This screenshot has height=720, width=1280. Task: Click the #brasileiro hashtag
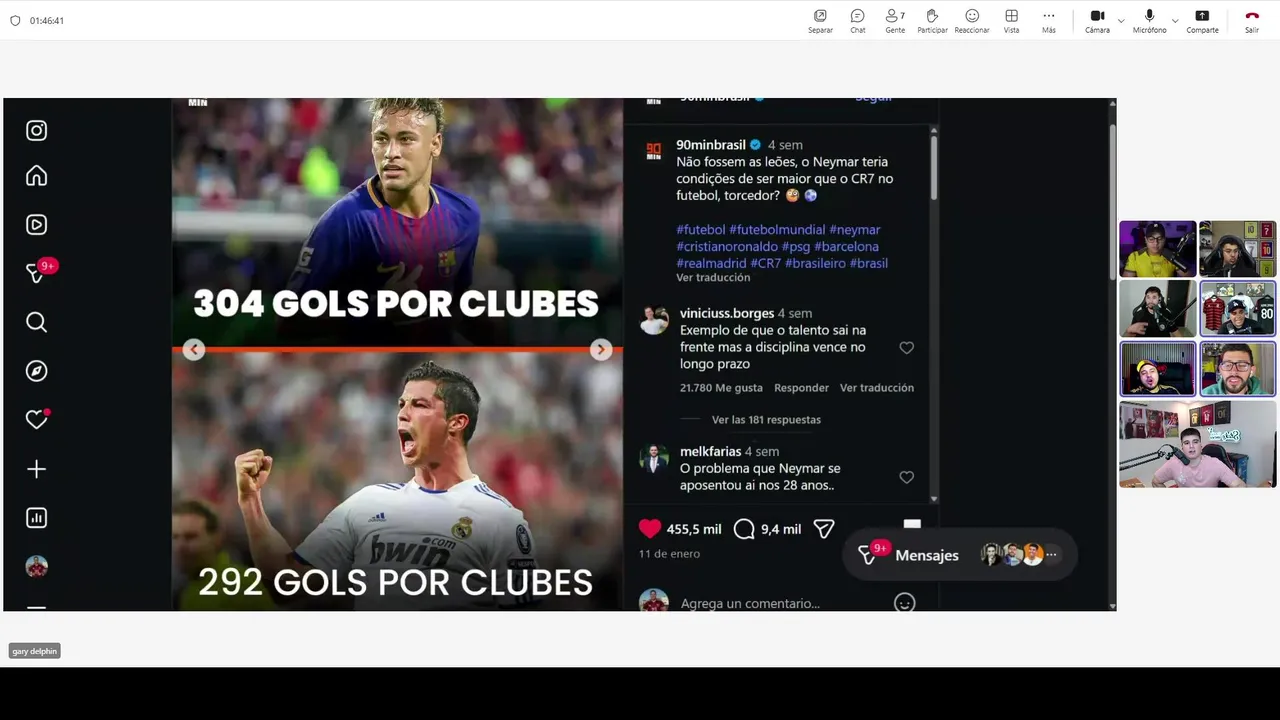tap(815, 264)
